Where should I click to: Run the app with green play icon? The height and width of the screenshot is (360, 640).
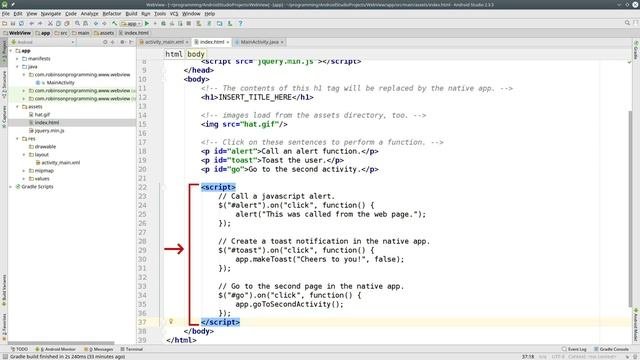coord(147,24)
